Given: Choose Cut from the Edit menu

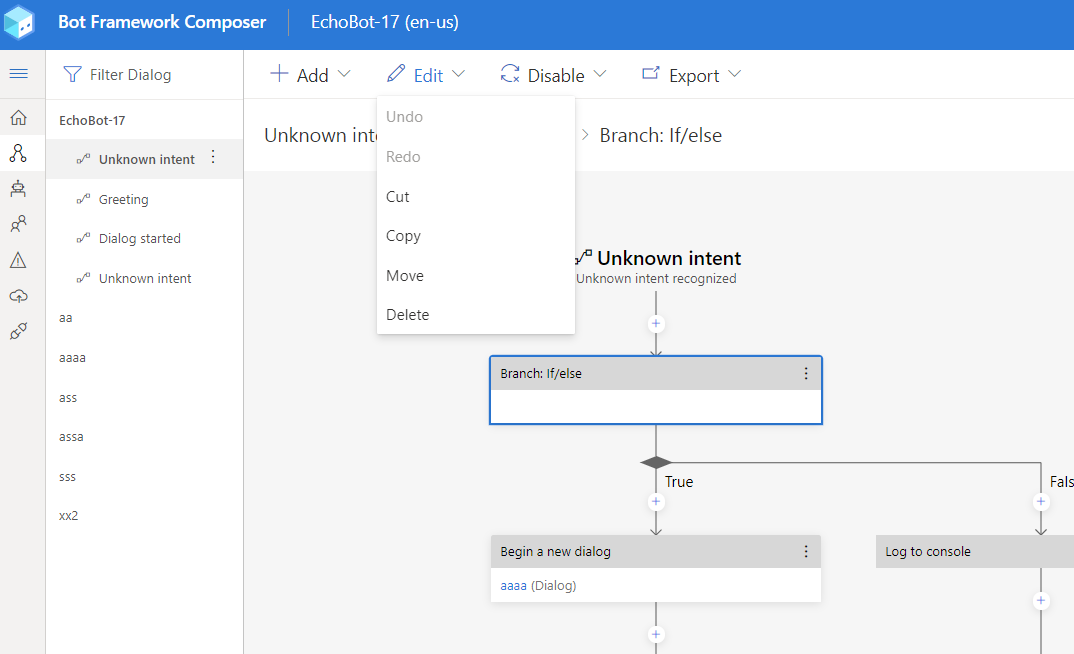Looking at the screenshot, I should [475, 197].
